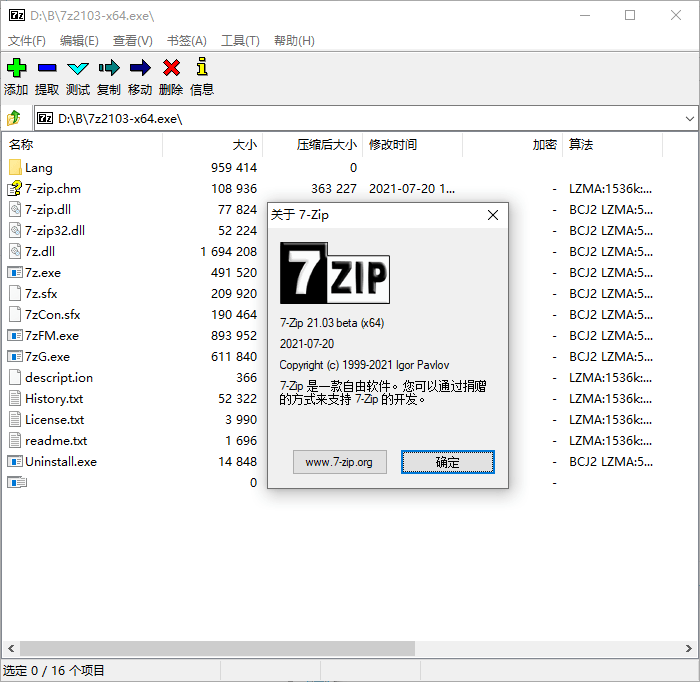700x682 pixels.
Task: Open the 书签(A) bookmarks menu
Action: click(x=186, y=41)
